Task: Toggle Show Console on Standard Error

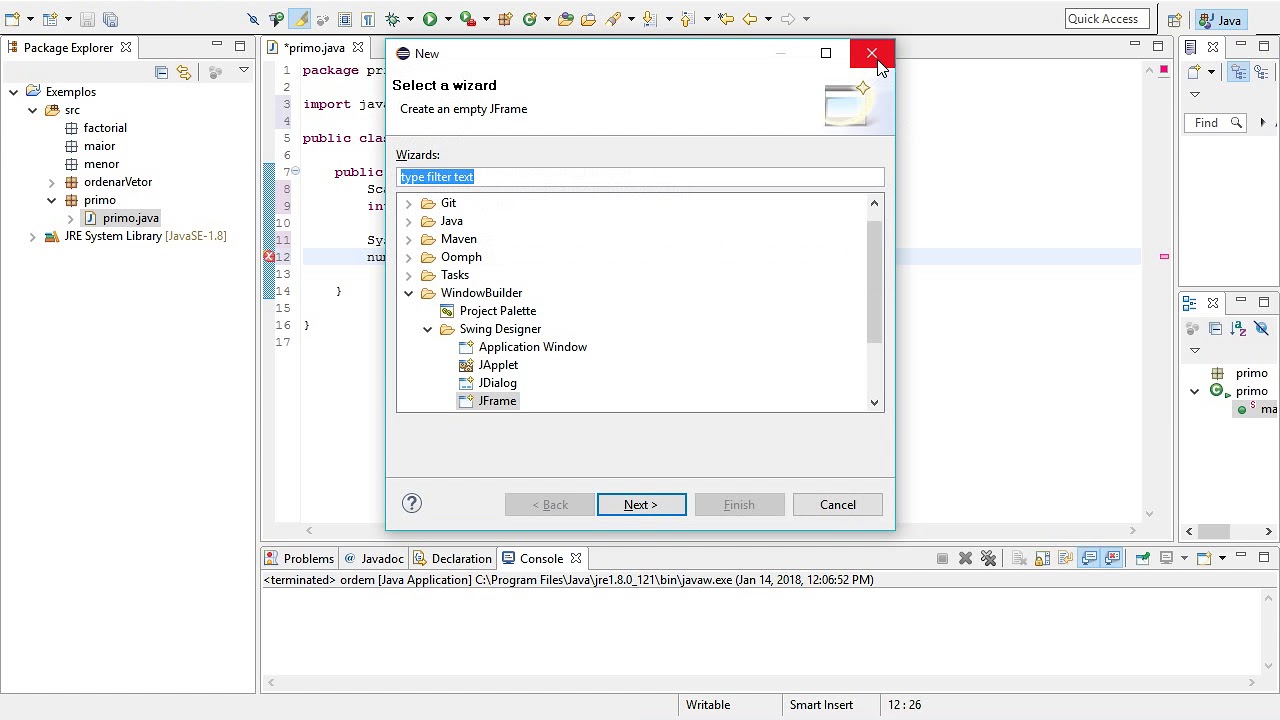Action: 1111,559
